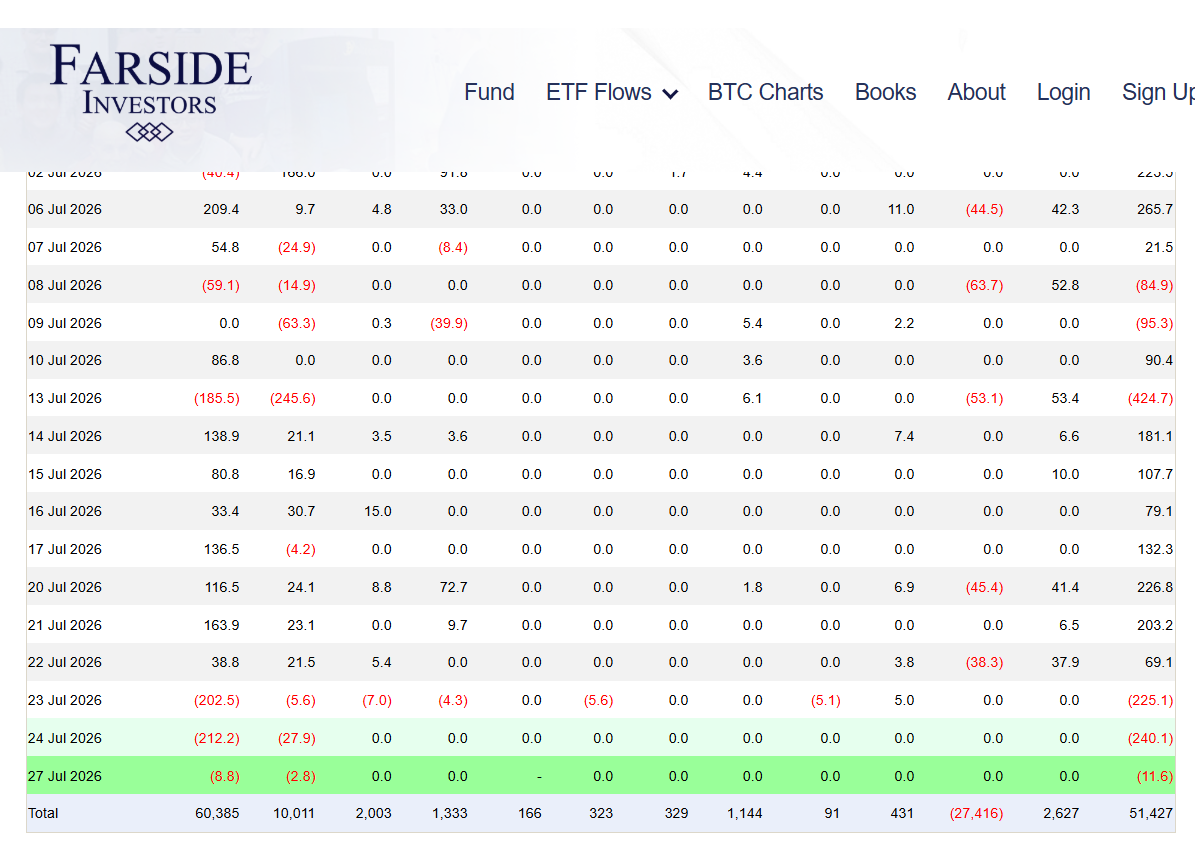Go to BTC Charts

pos(765,92)
